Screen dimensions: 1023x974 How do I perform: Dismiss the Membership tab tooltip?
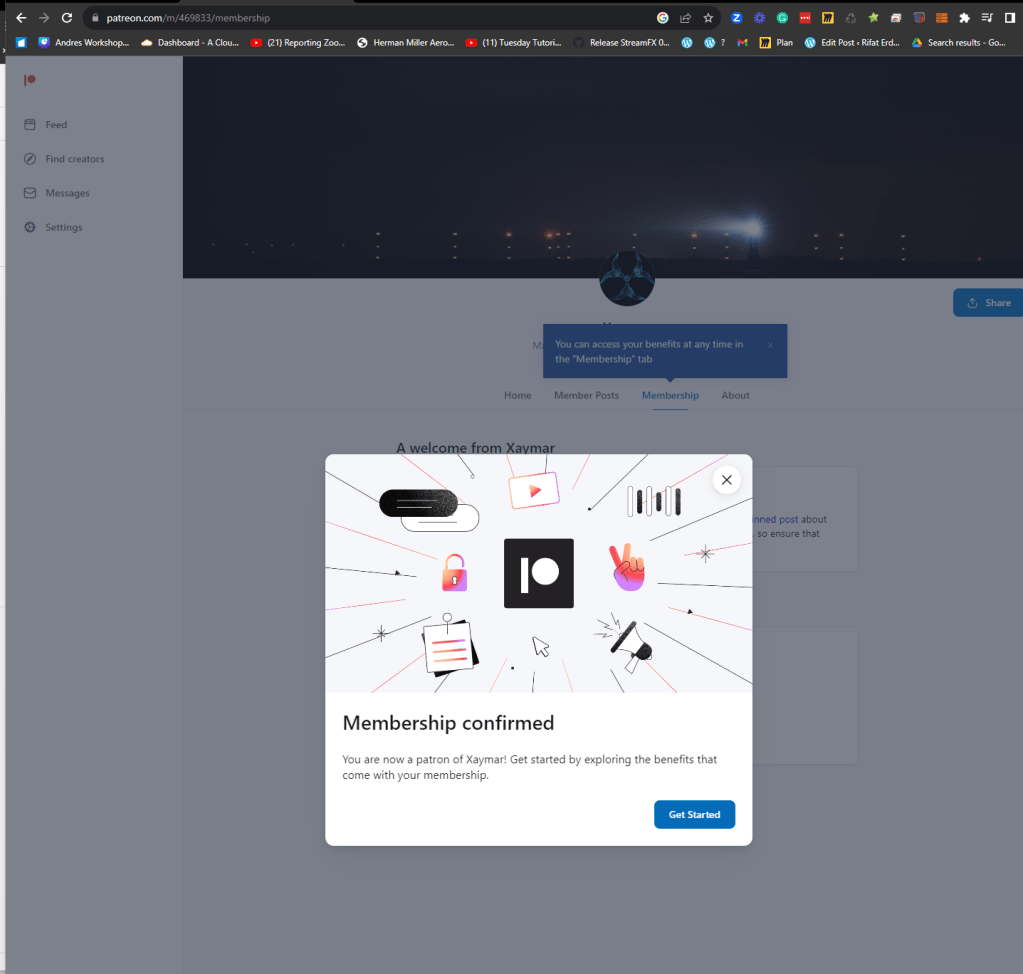[770, 344]
